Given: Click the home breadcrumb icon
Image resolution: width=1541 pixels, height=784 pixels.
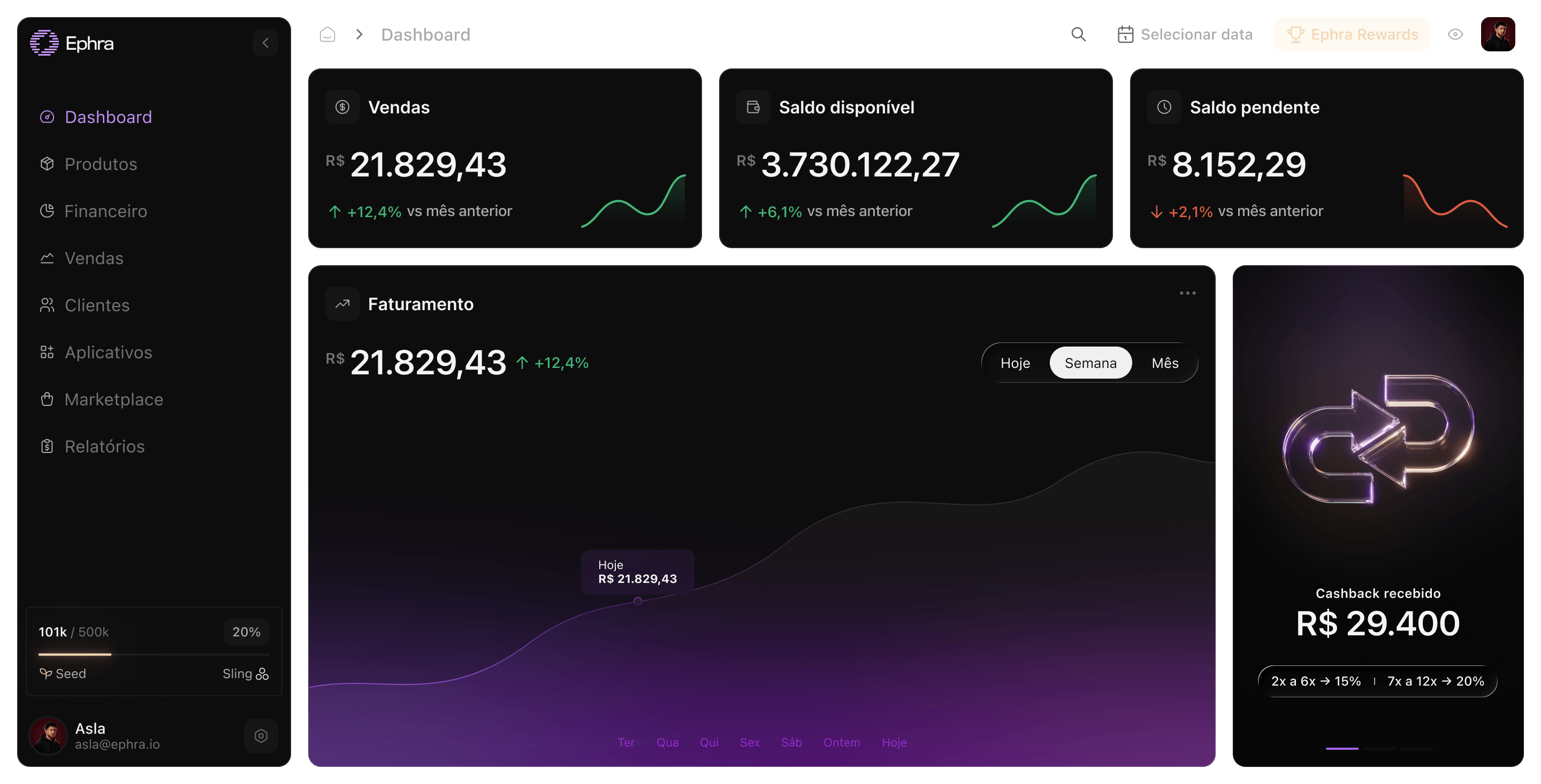Looking at the screenshot, I should point(327,35).
